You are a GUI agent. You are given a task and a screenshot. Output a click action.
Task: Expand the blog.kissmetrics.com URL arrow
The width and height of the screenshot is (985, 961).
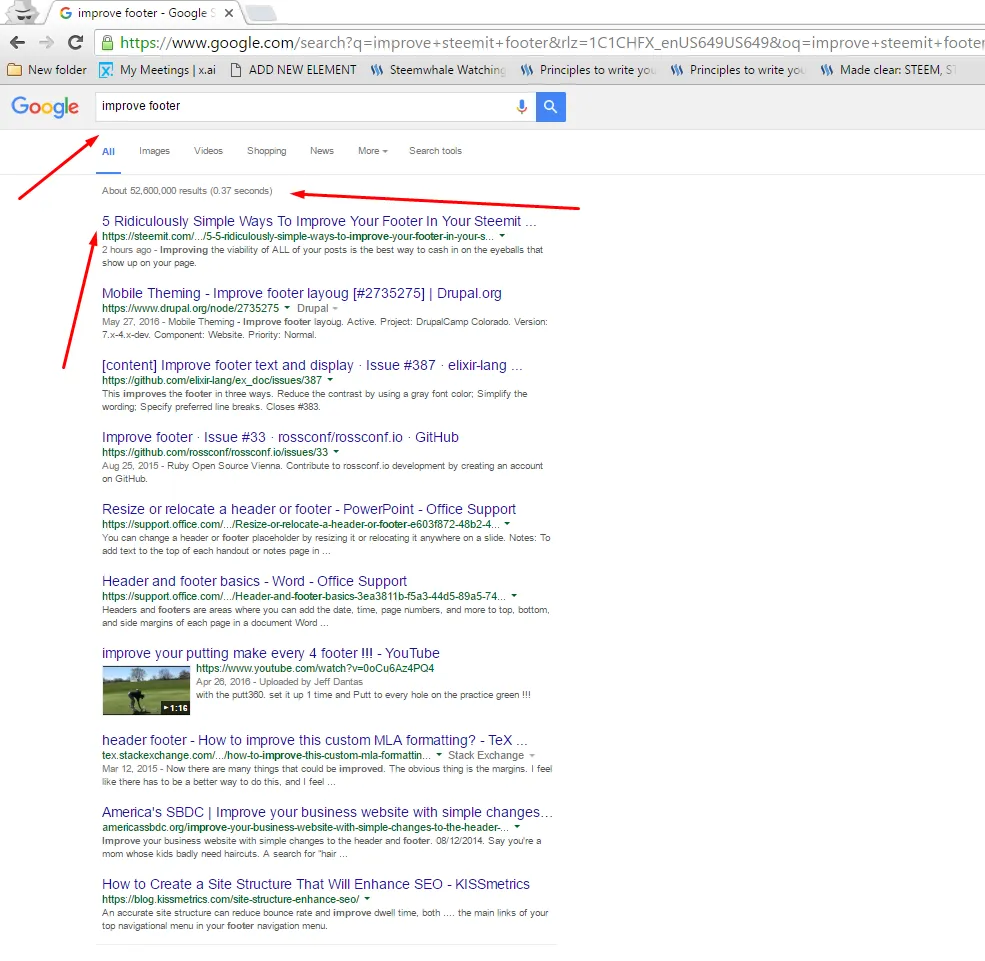[367, 899]
